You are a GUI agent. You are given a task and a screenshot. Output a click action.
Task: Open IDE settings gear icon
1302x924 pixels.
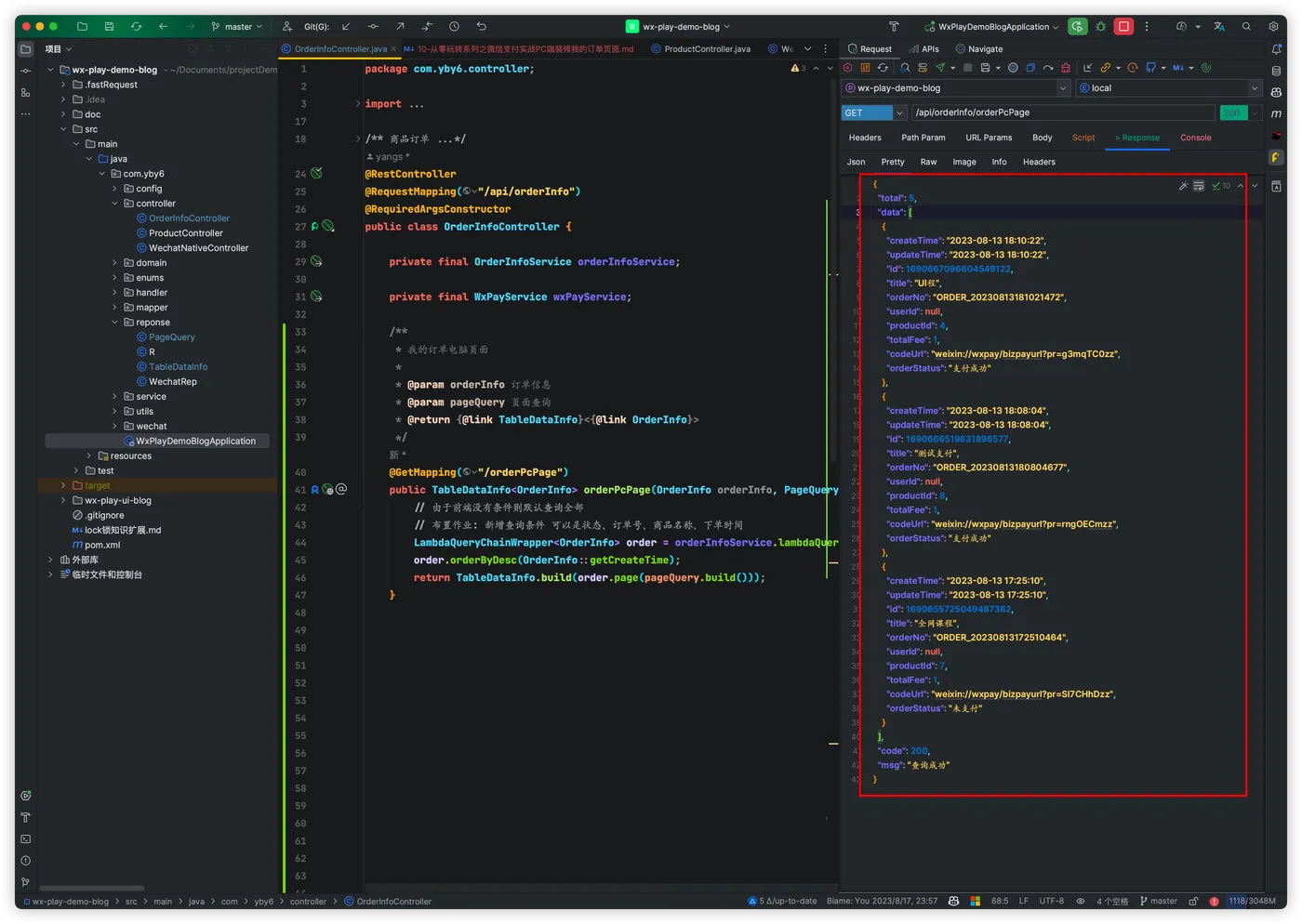coord(1273,27)
